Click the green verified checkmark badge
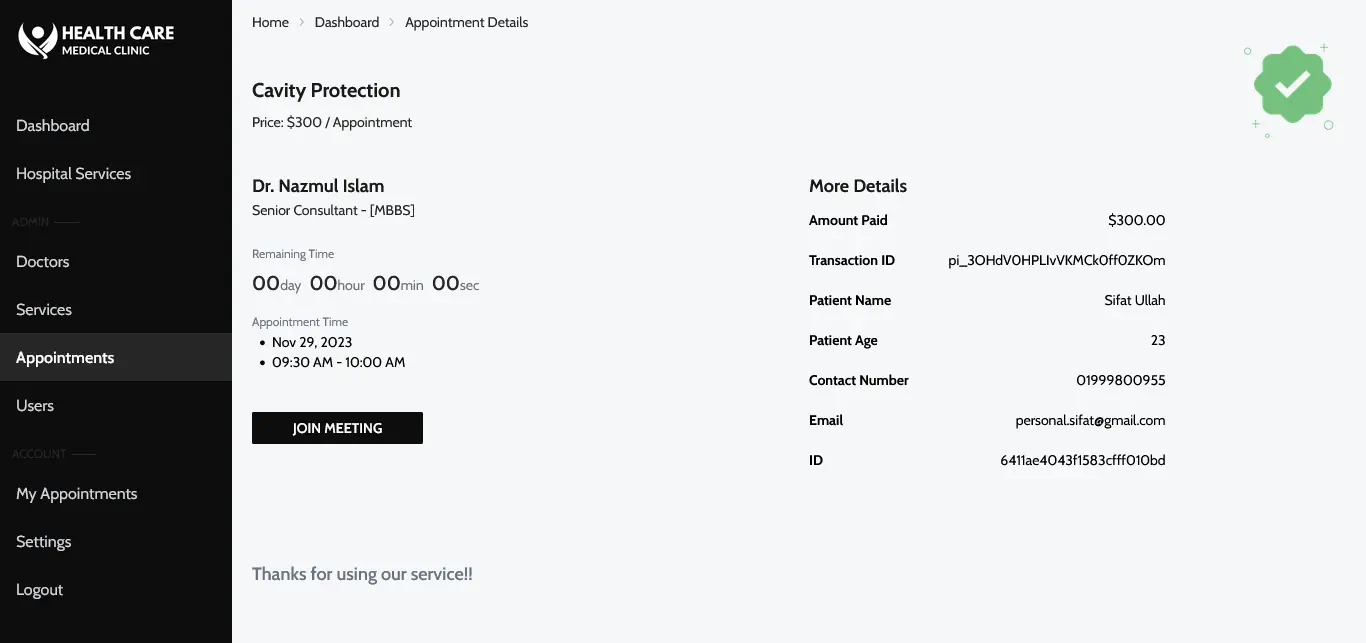This screenshot has height=643, width=1366. pyautogui.click(x=1292, y=84)
